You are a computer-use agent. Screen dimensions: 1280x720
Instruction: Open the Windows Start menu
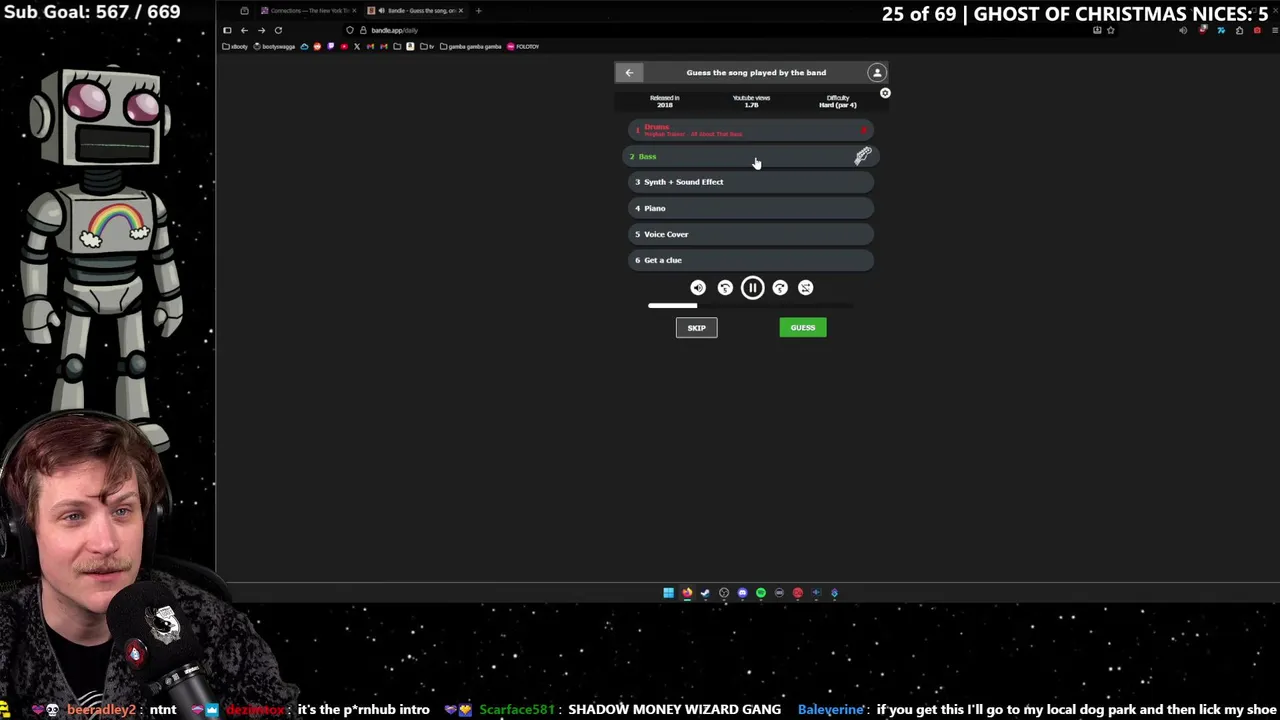point(669,593)
